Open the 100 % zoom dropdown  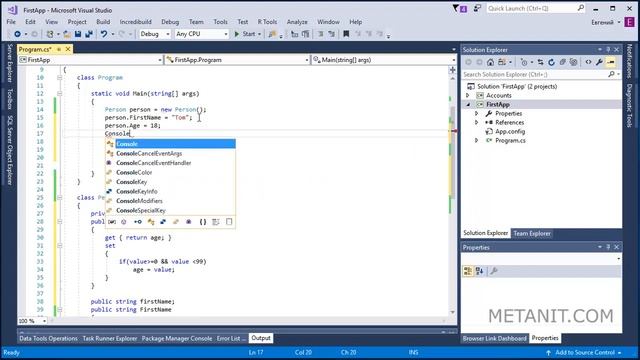[32, 321]
